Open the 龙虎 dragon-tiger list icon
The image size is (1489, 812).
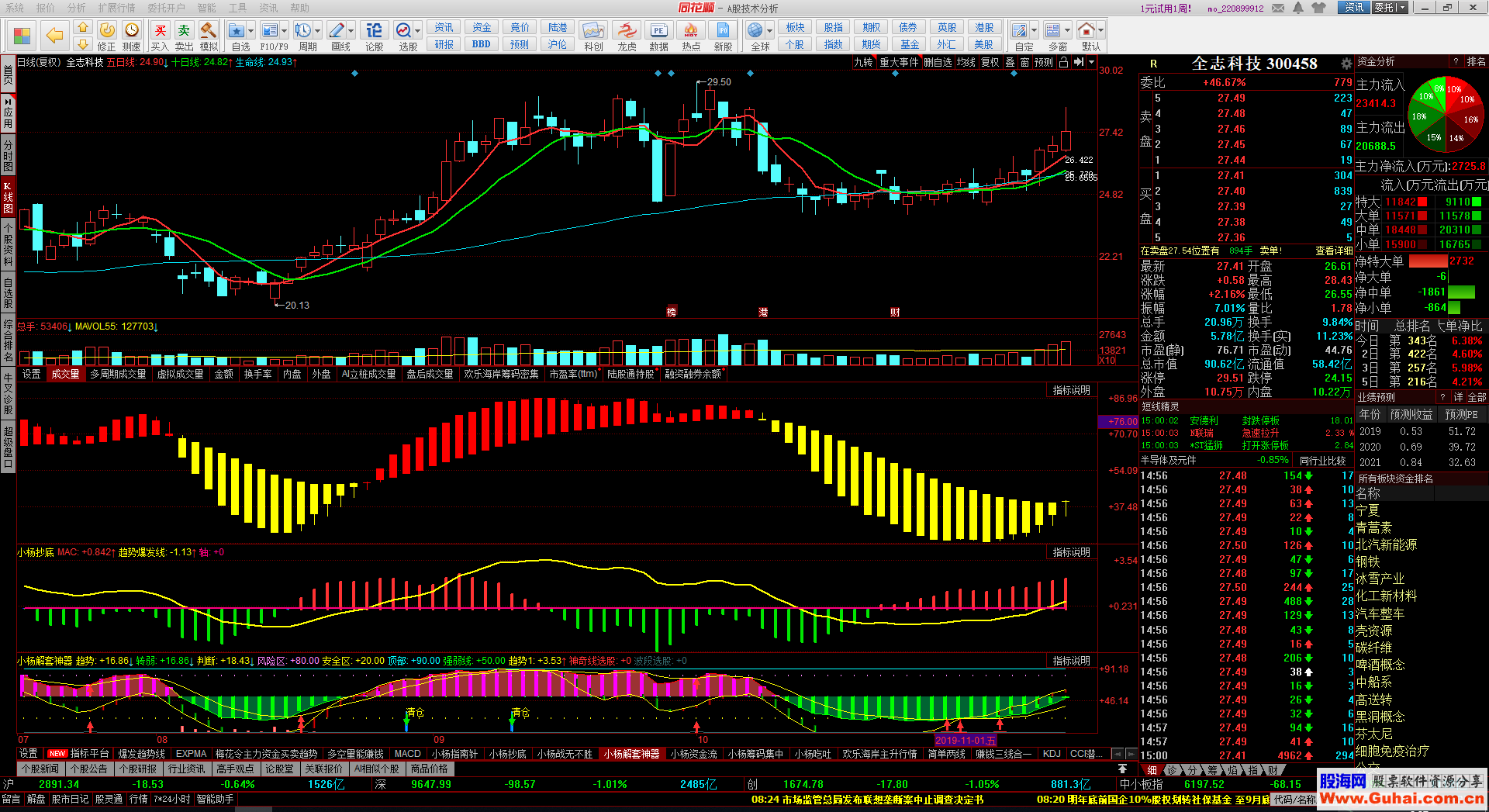click(627, 36)
